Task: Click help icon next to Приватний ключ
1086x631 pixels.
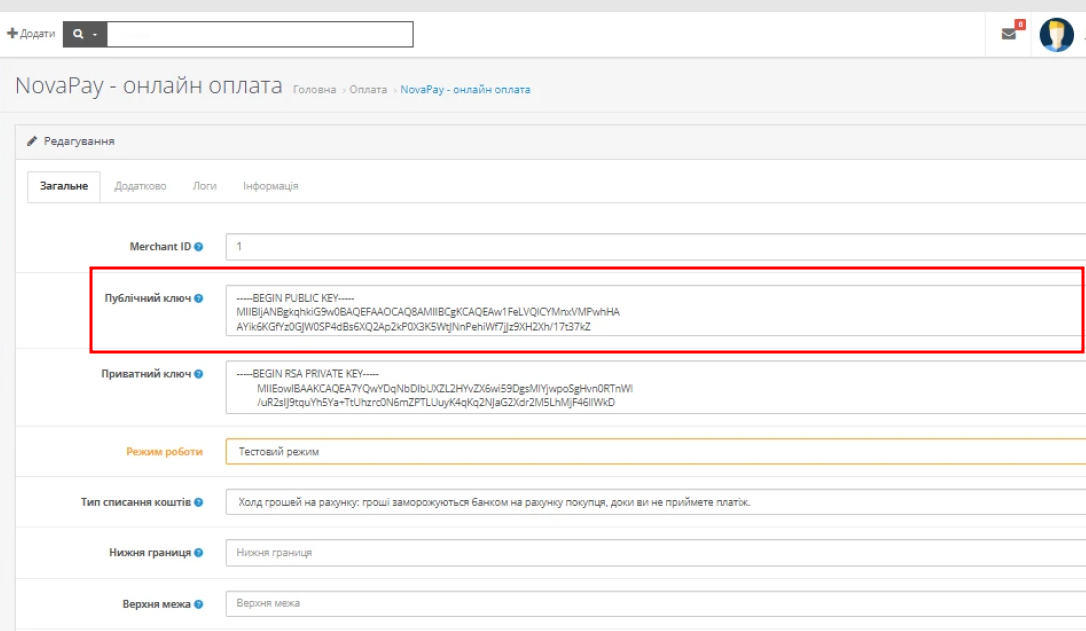Action: pyautogui.click(x=198, y=374)
